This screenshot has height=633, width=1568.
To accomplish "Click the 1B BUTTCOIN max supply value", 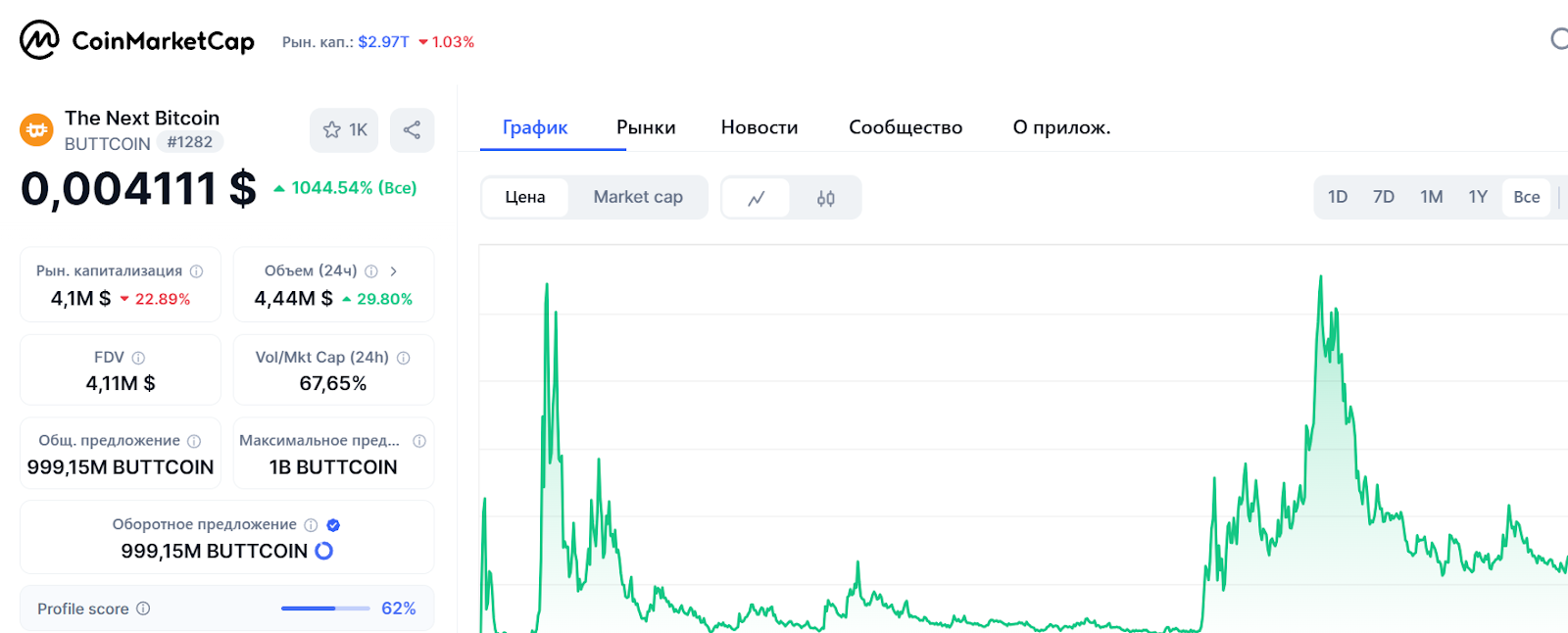I will (333, 467).
